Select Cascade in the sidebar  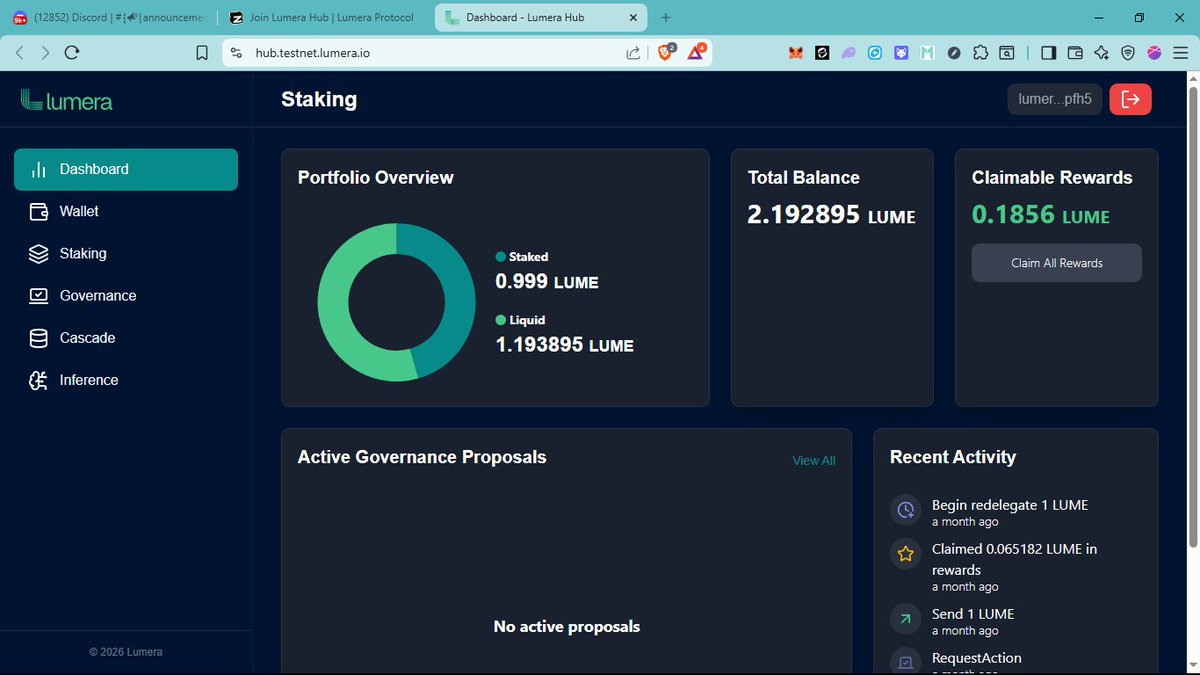pos(126,337)
